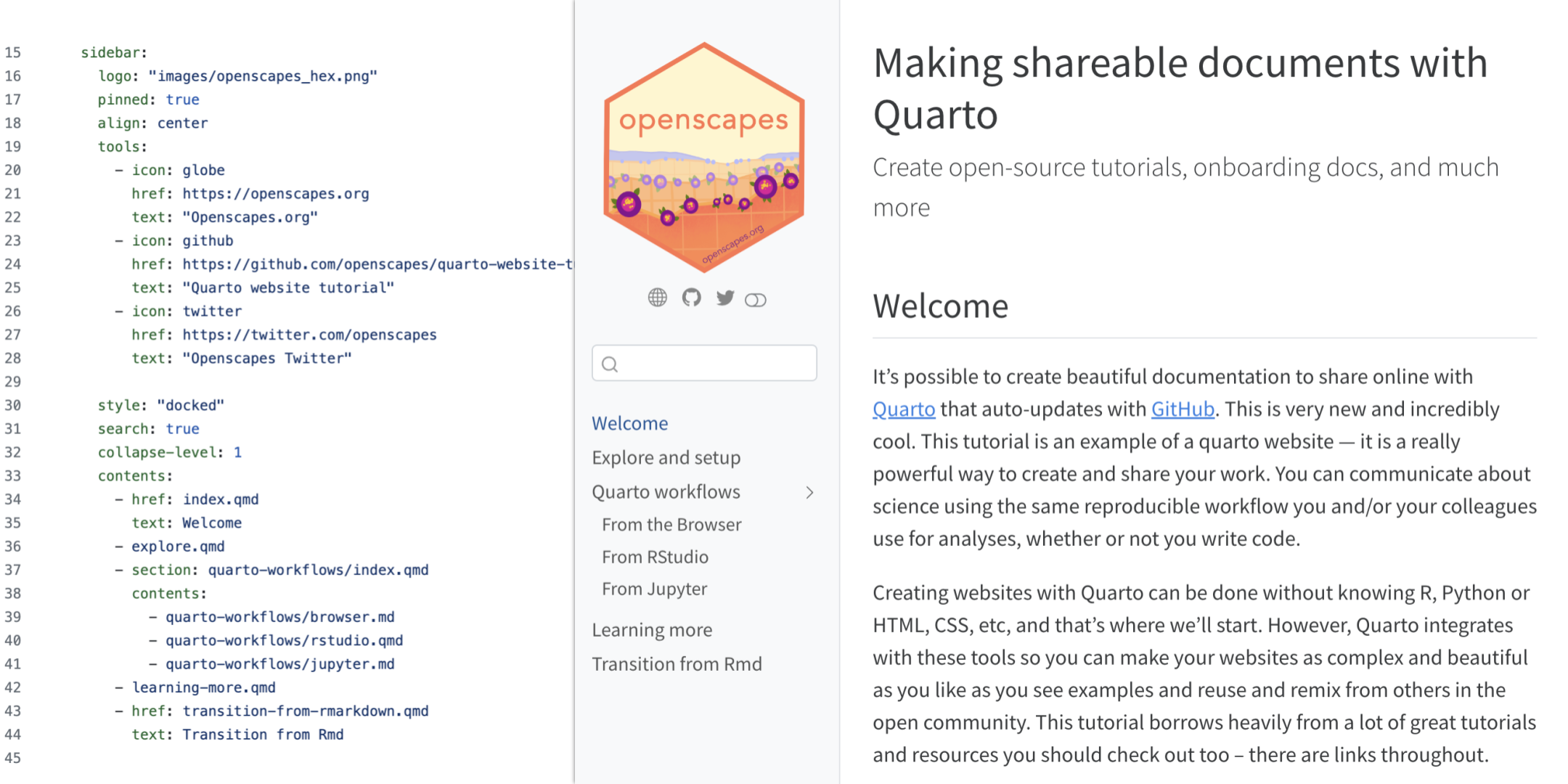Toggle the dark mode switch icon
The height and width of the screenshot is (784, 1568).
tap(756, 298)
